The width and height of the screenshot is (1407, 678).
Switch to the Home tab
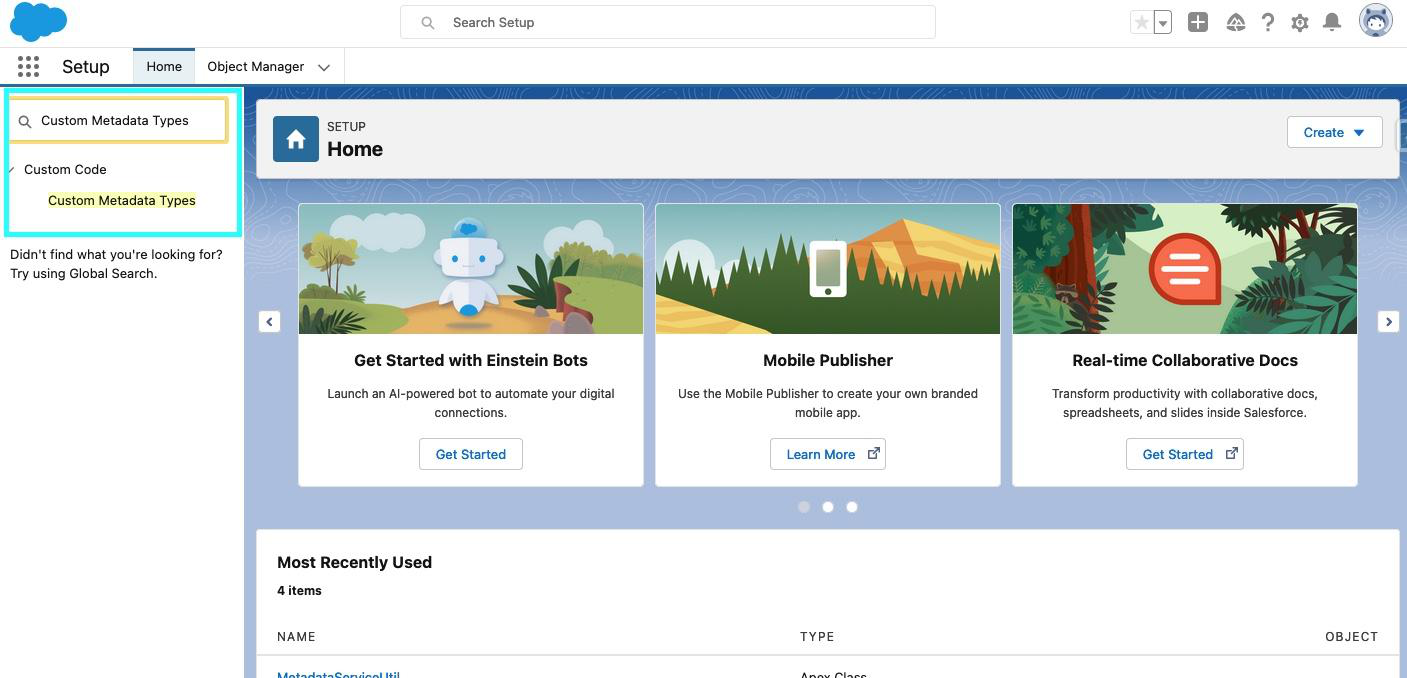(164, 66)
